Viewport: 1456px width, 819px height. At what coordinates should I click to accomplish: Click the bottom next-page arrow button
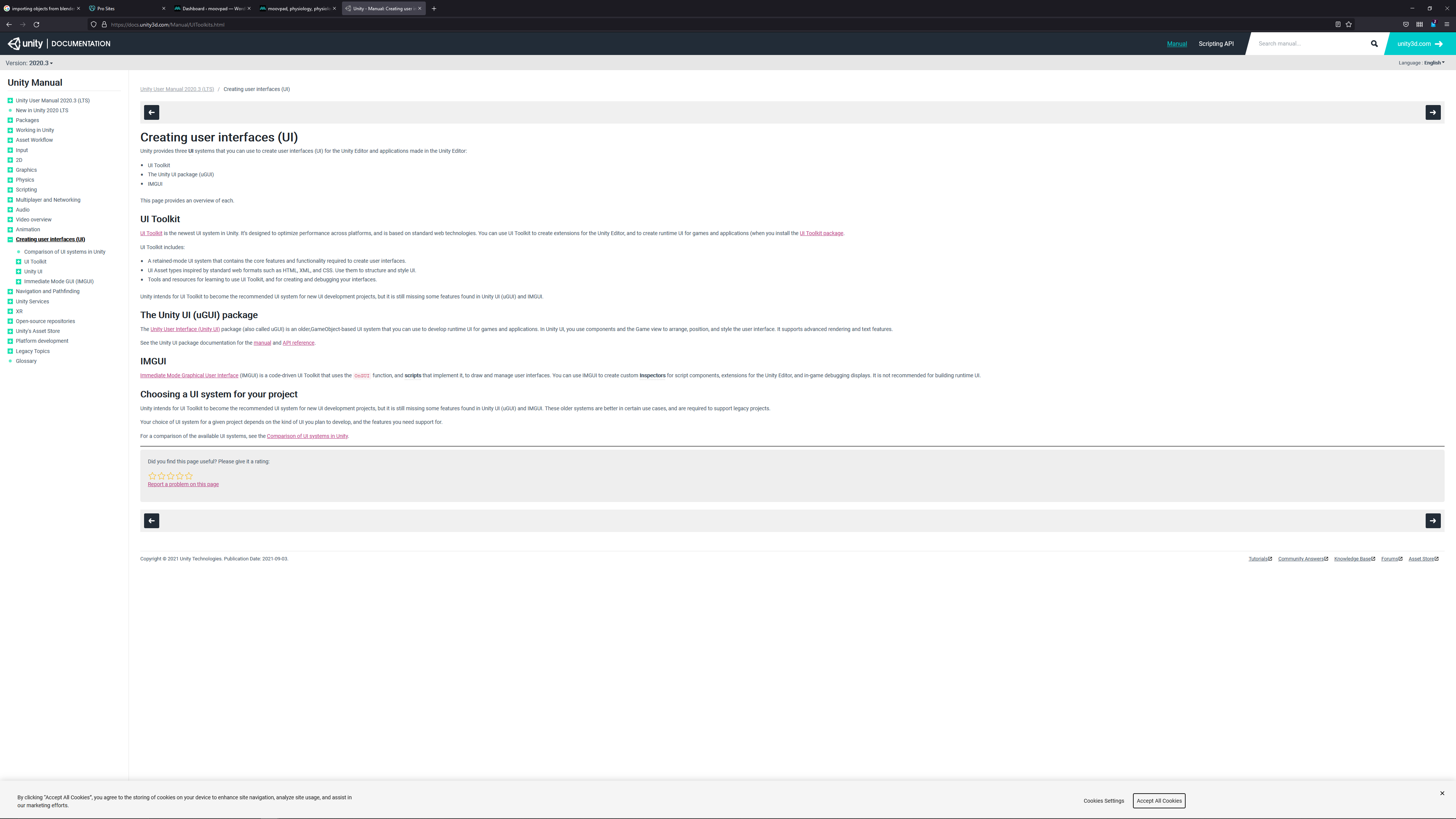click(x=1433, y=521)
